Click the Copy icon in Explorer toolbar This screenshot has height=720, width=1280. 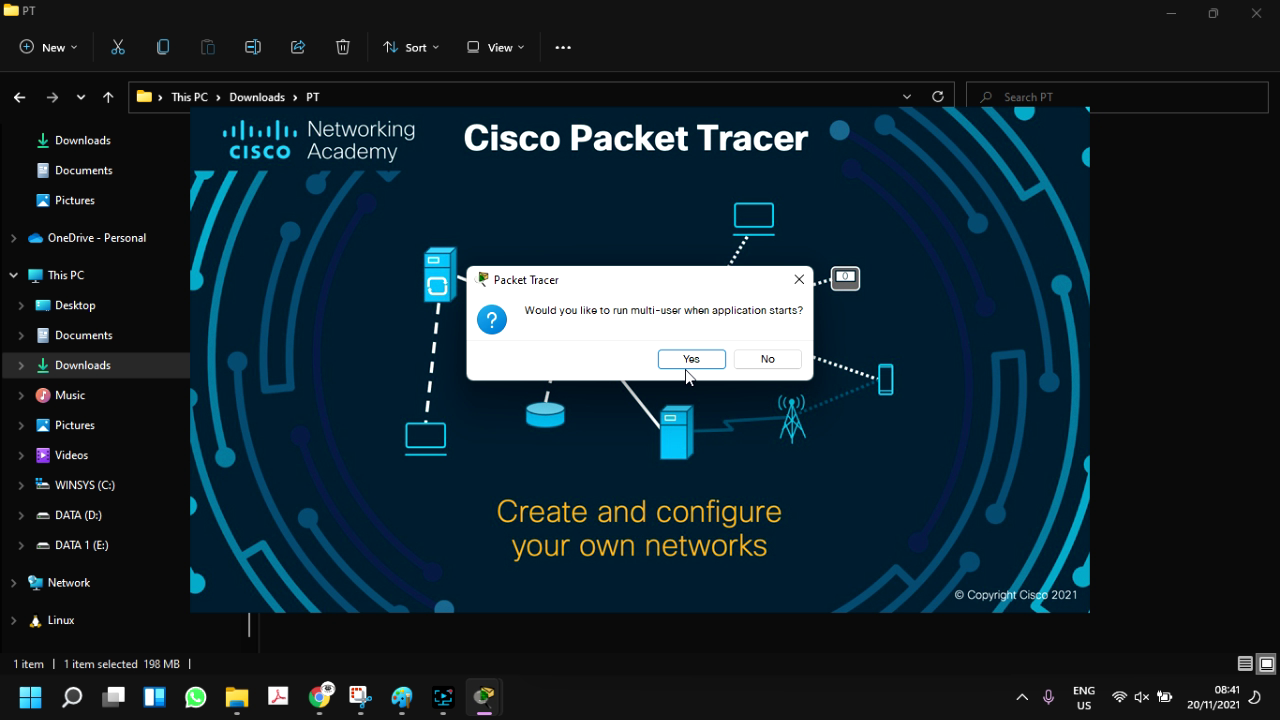163,47
